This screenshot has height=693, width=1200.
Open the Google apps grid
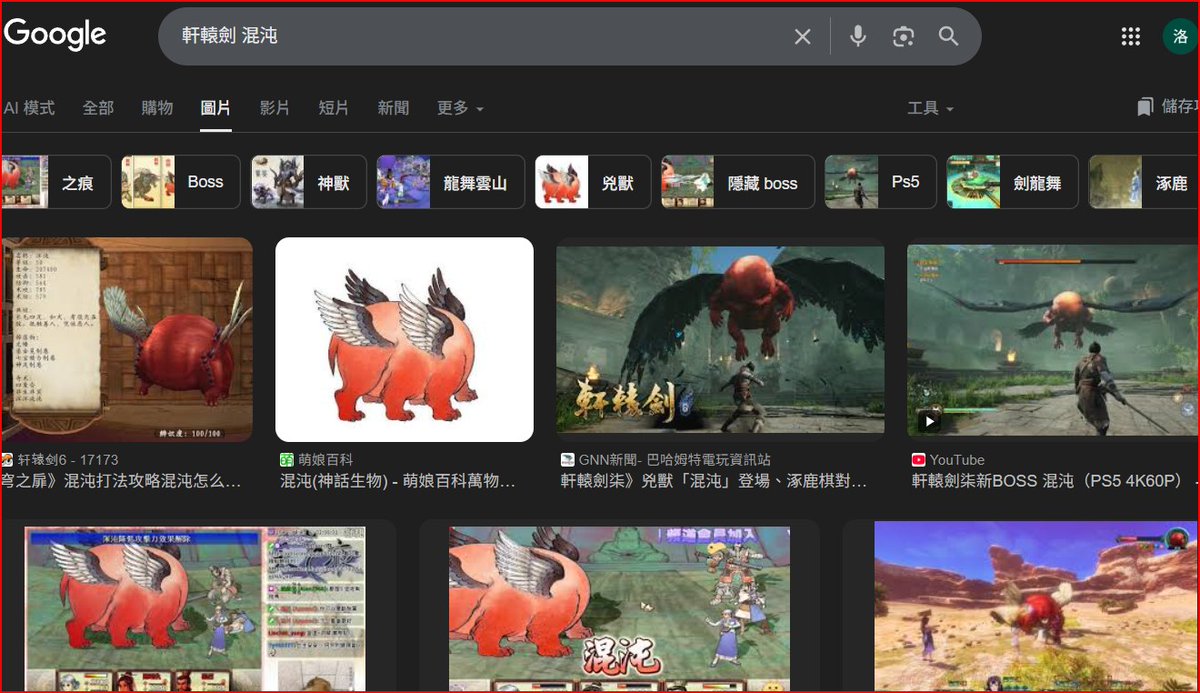point(1130,37)
